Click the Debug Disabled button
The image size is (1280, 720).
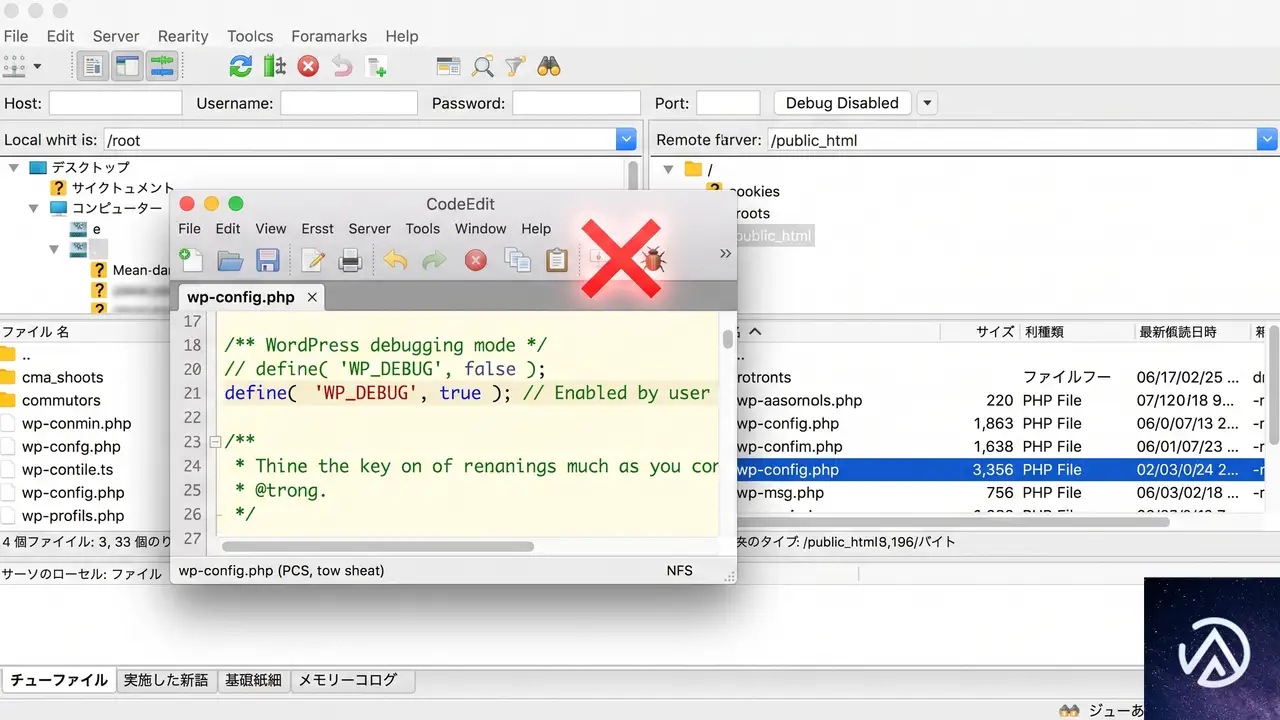tap(842, 103)
